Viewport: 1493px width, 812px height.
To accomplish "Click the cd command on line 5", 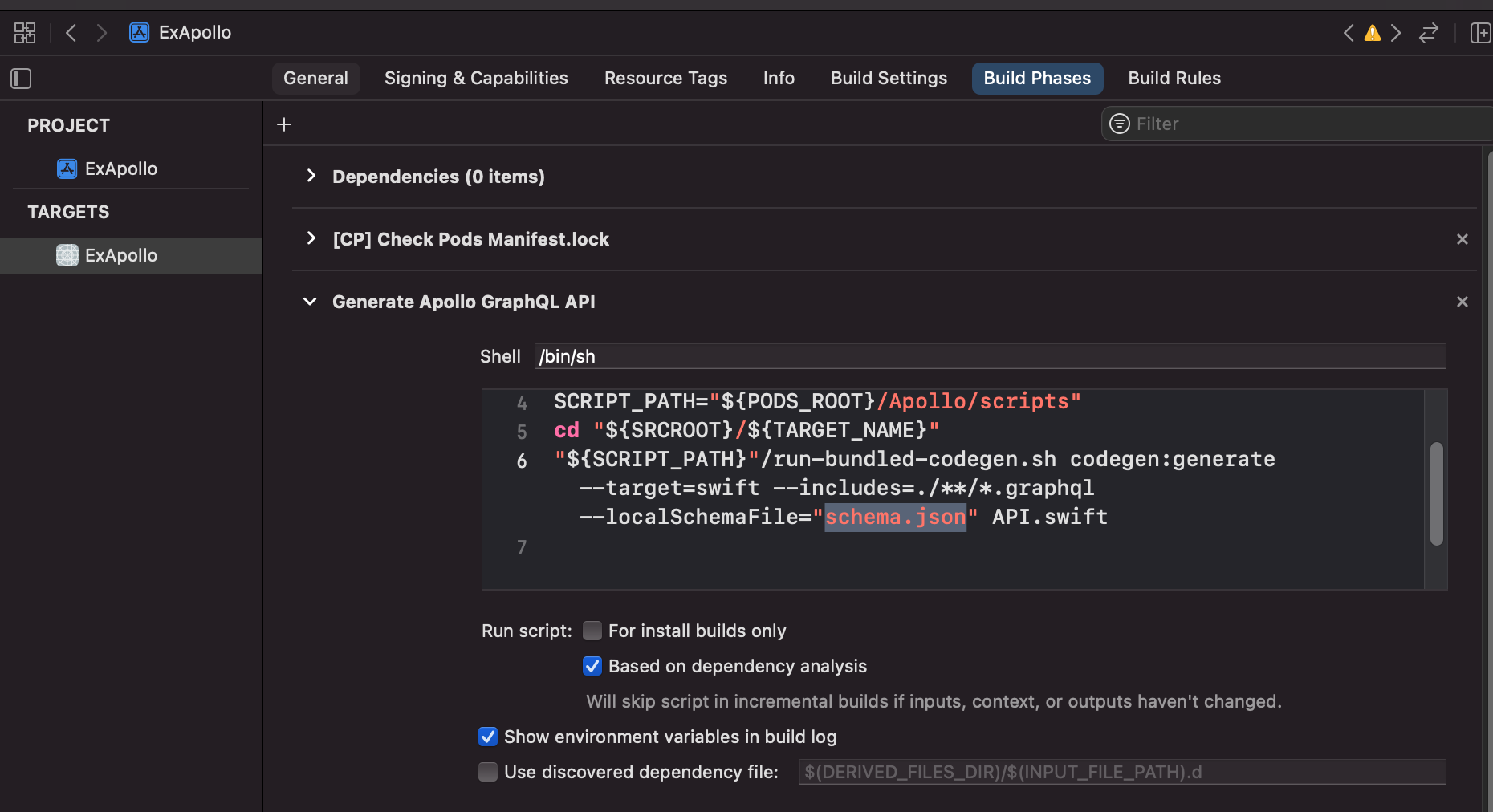I will [x=567, y=430].
